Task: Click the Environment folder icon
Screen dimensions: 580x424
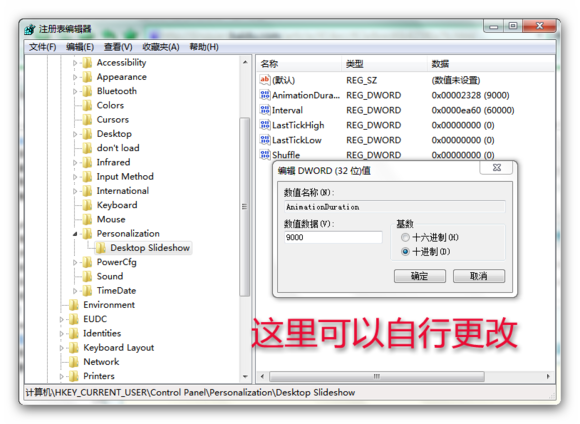Action: 74,305
